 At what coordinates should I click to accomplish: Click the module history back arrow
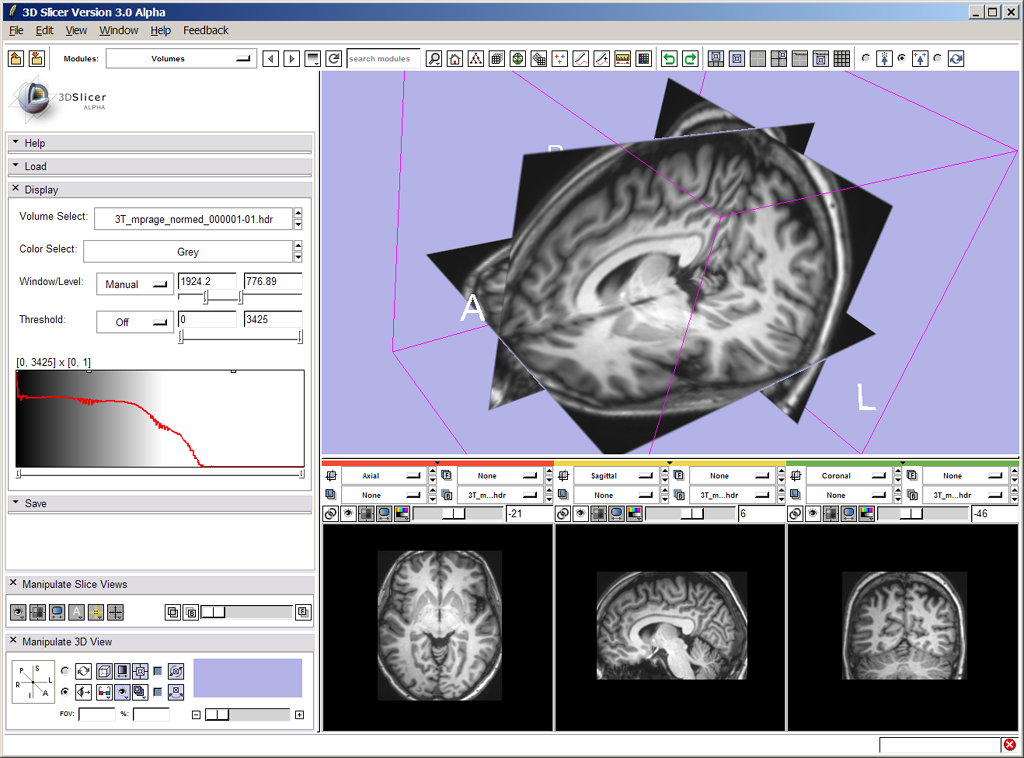[270, 59]
